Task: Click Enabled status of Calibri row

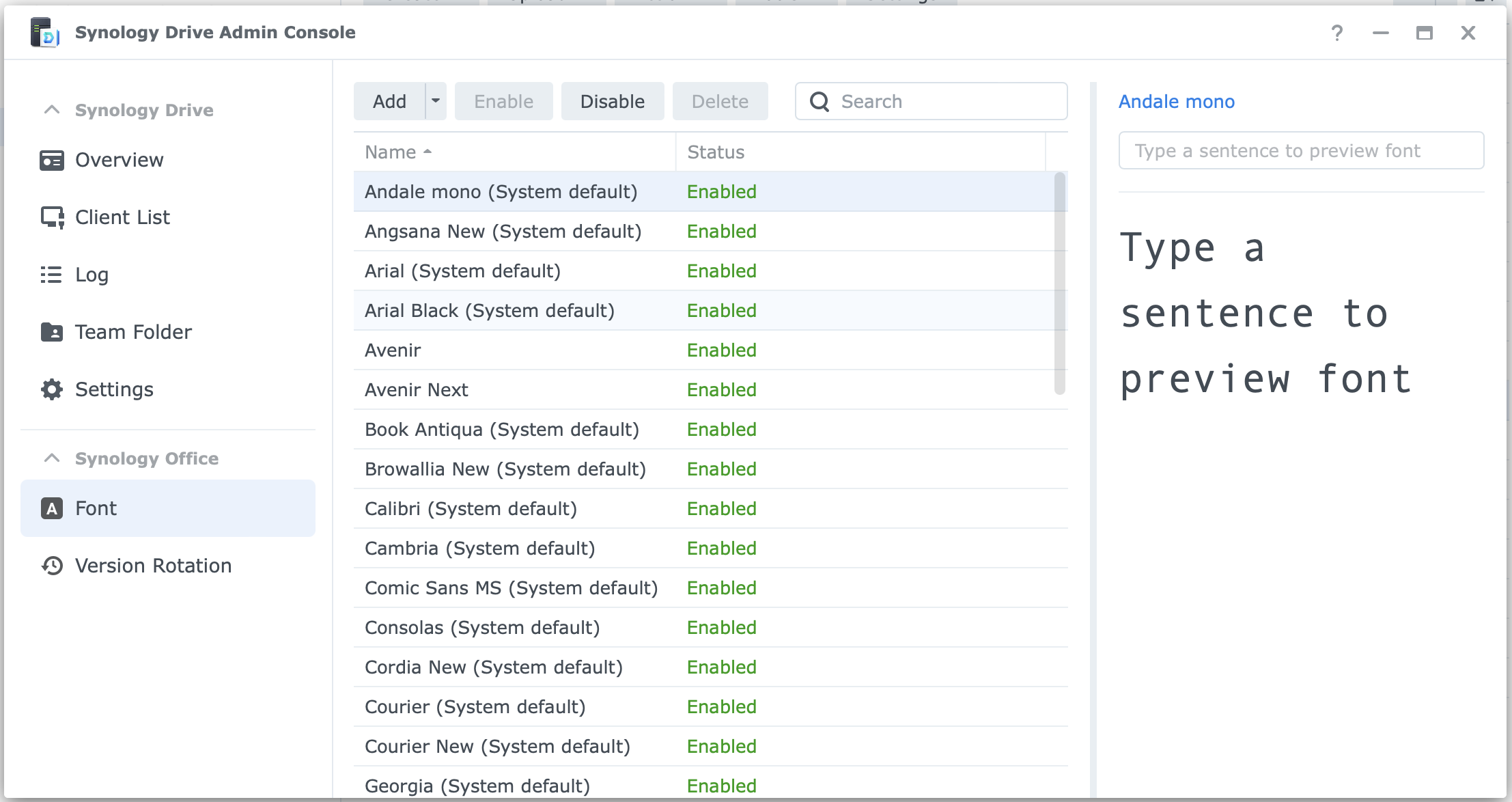Action: coord(722,509)
